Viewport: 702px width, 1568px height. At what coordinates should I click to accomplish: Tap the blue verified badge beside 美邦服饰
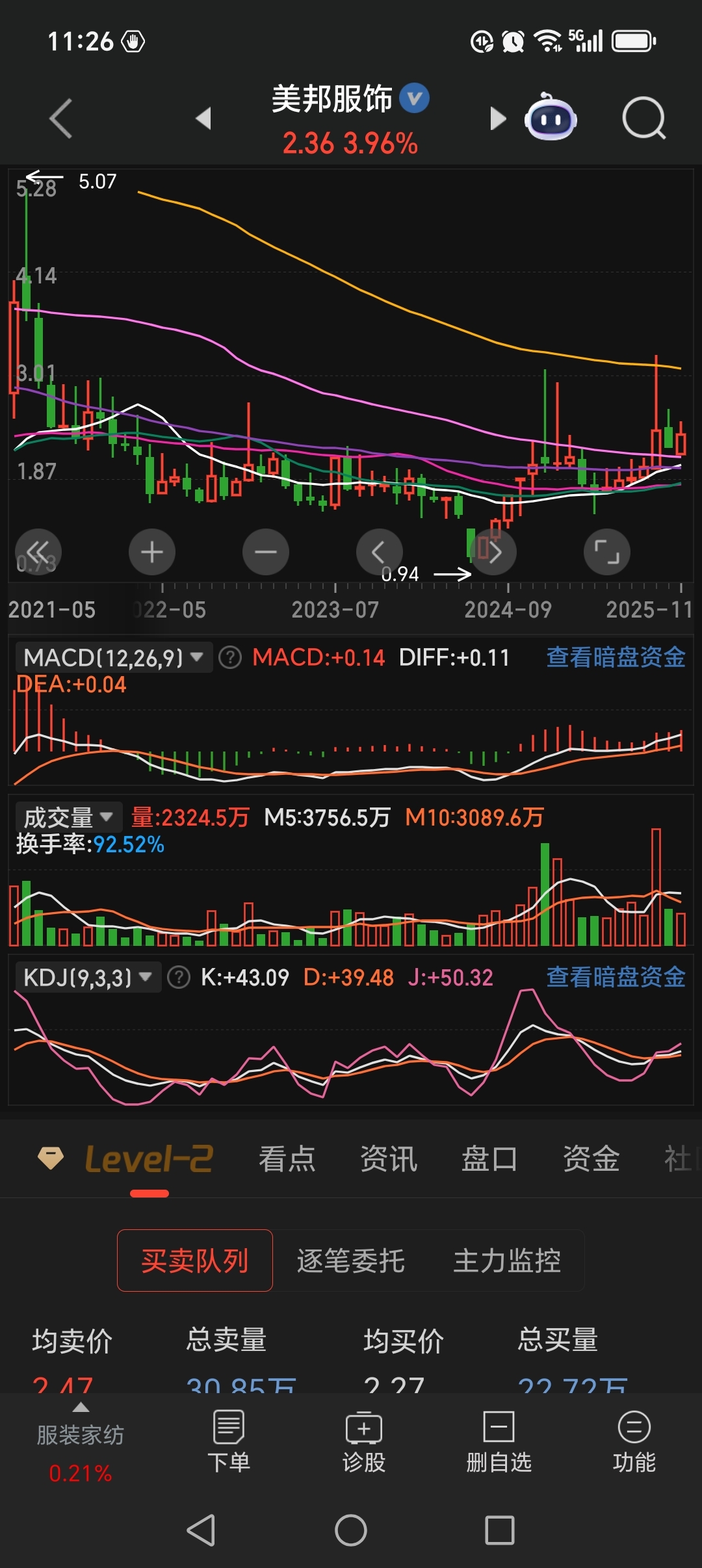(414, 98)
